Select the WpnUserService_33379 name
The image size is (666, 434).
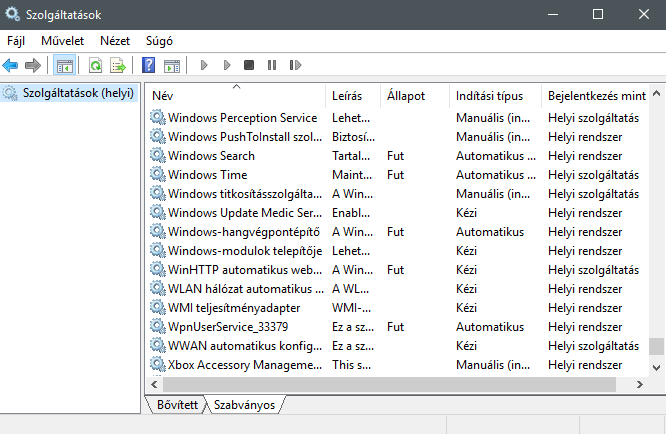(228, 327)
